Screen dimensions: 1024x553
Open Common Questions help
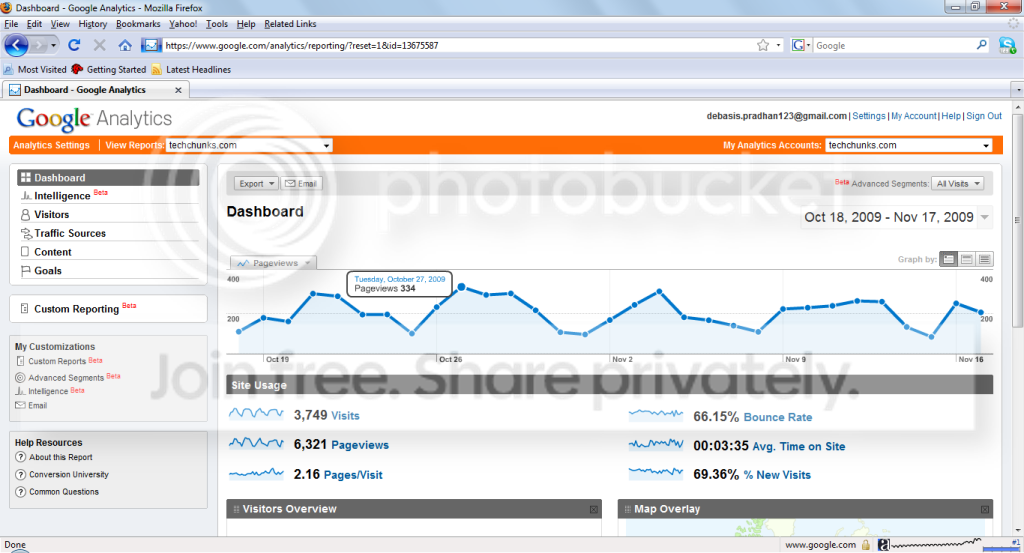click(64, 492)
